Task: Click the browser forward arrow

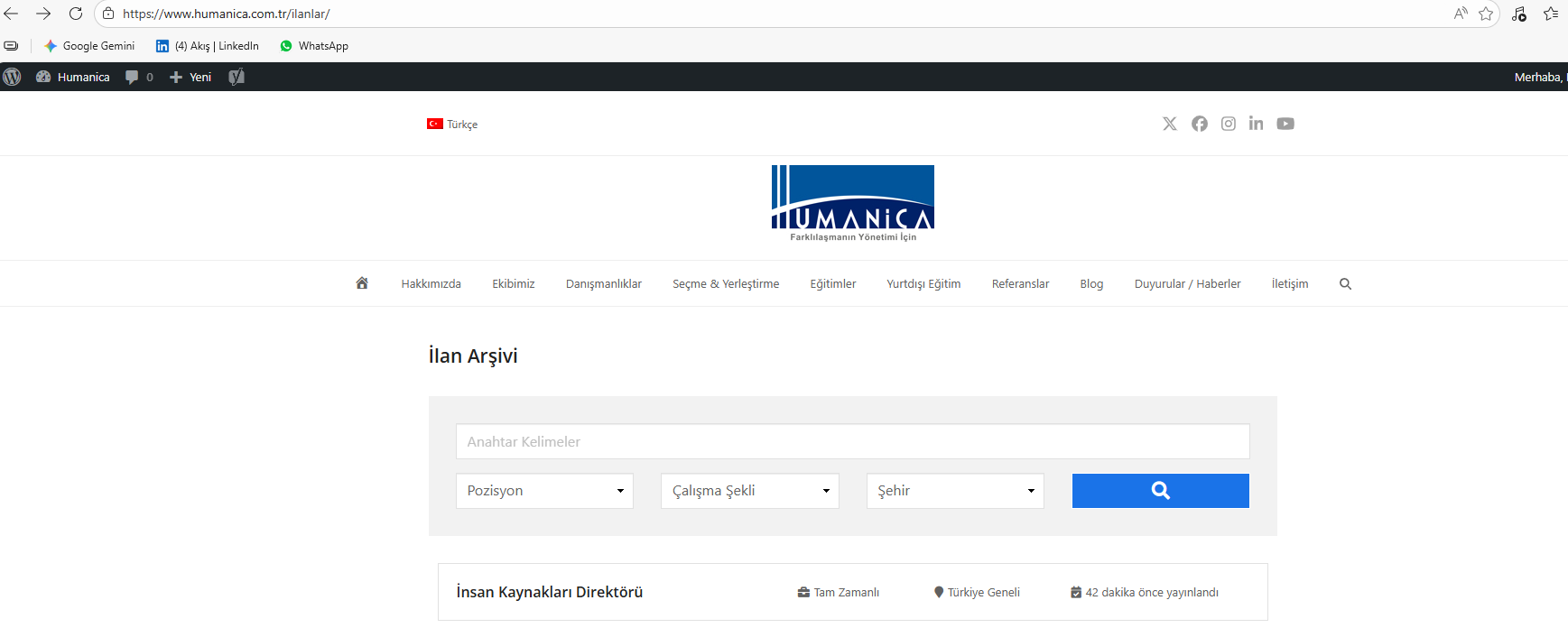Action: [43, 14]
